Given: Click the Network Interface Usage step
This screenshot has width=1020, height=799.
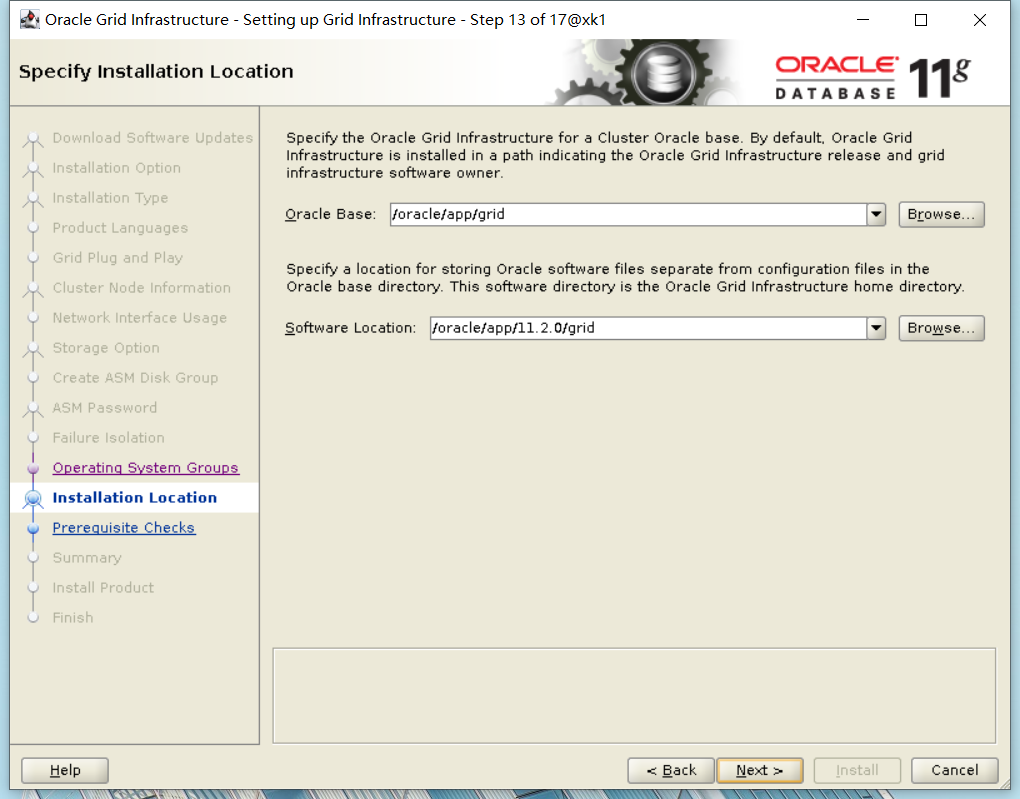Looking at the screenshot, I should 140,318.
